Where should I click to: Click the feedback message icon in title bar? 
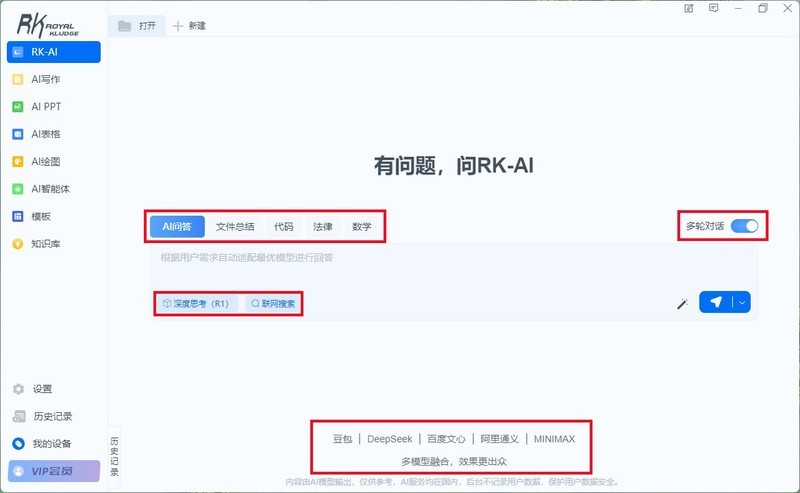714,8
